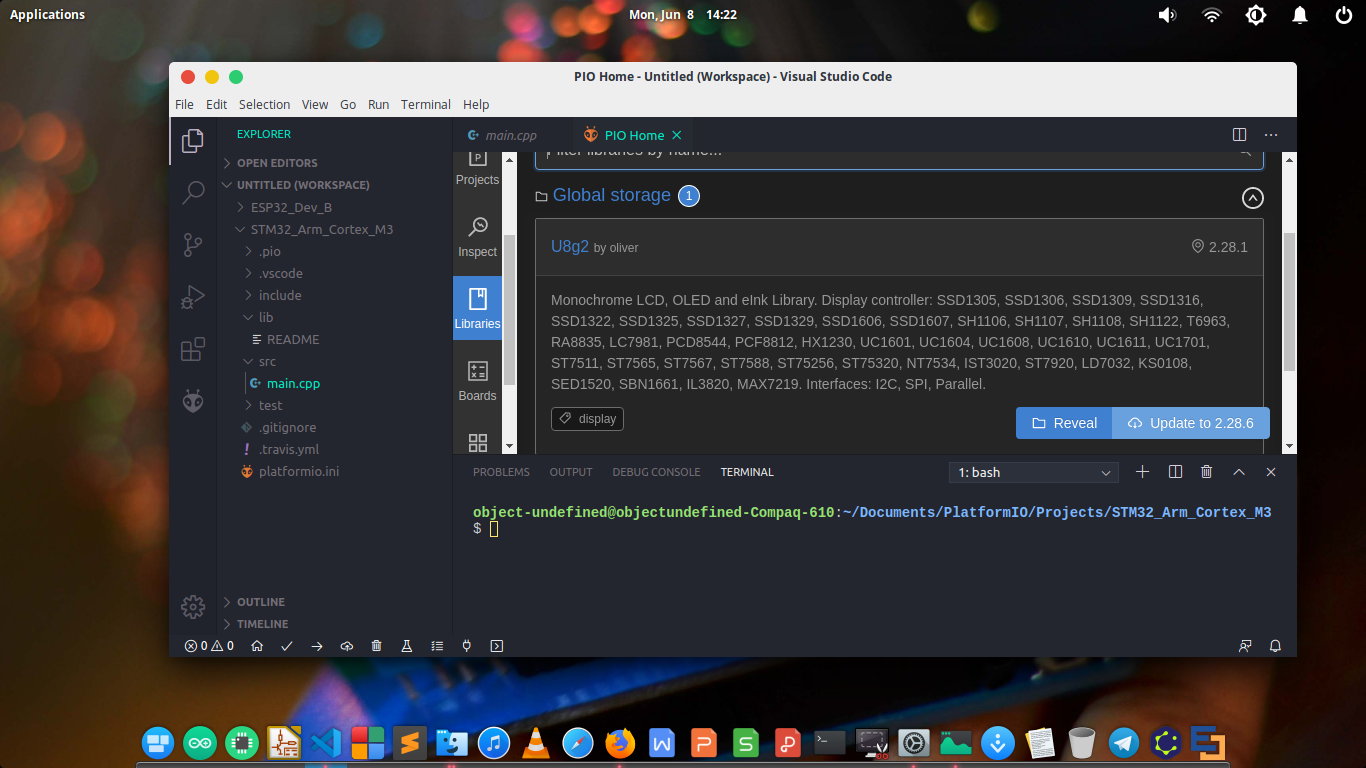Open the Run and Debug view
Viewport: 1366px width, 768px height.
click(193, 297)
